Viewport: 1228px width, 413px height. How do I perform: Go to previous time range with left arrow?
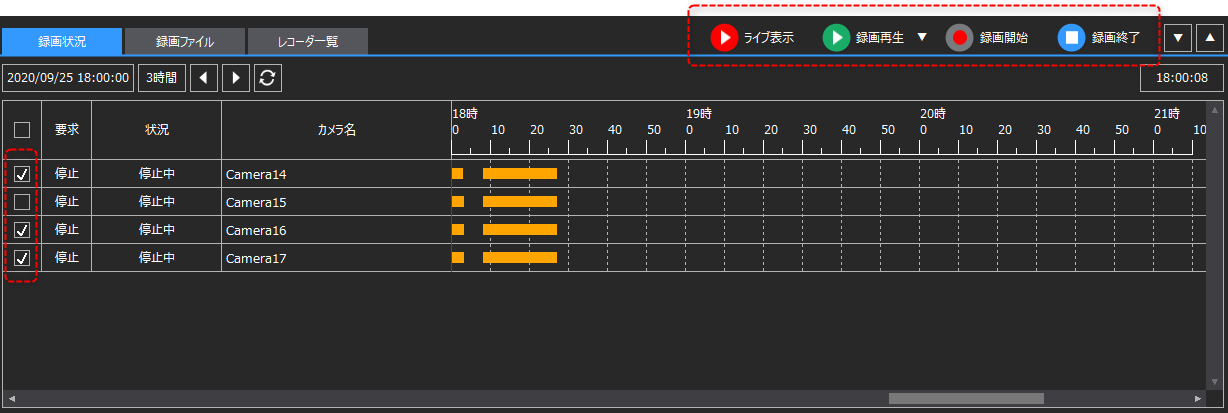204,78
